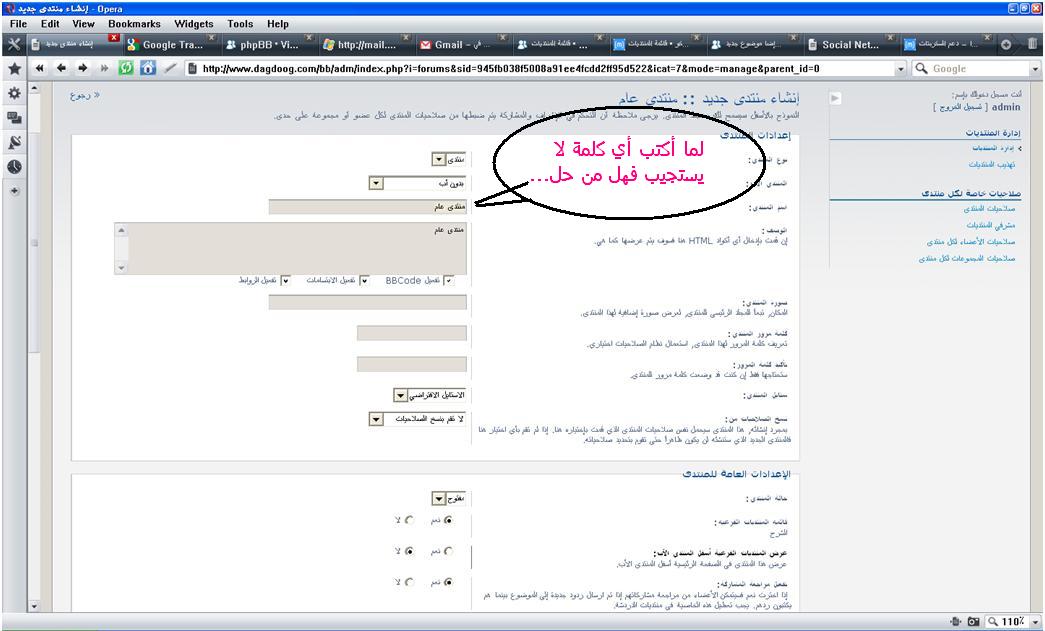Click the wrench panel toggle icon
Screen dimensions: 1045x631
pyautogui.click(x=14, y=44)
